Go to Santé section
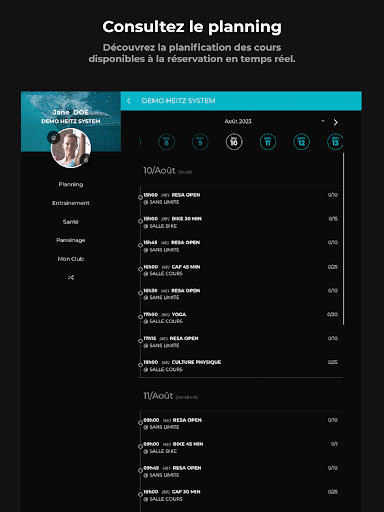Image resolution: width=384 pixels, height=512 pixels. (x=71, y=222)
